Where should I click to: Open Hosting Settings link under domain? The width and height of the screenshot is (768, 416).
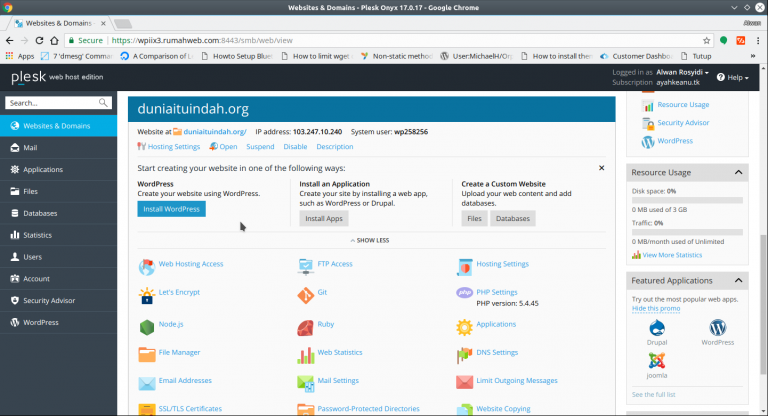click(174, 147)
